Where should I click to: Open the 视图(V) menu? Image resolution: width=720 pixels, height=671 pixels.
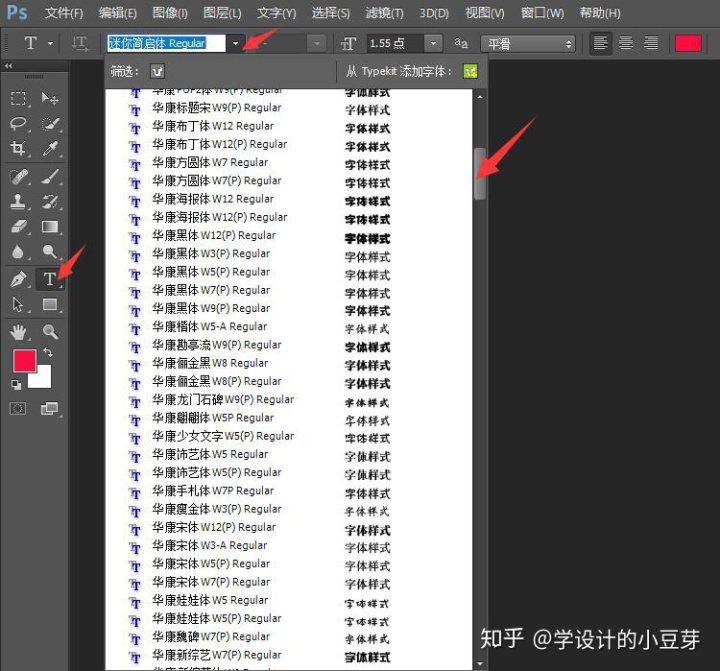[485, 13]
